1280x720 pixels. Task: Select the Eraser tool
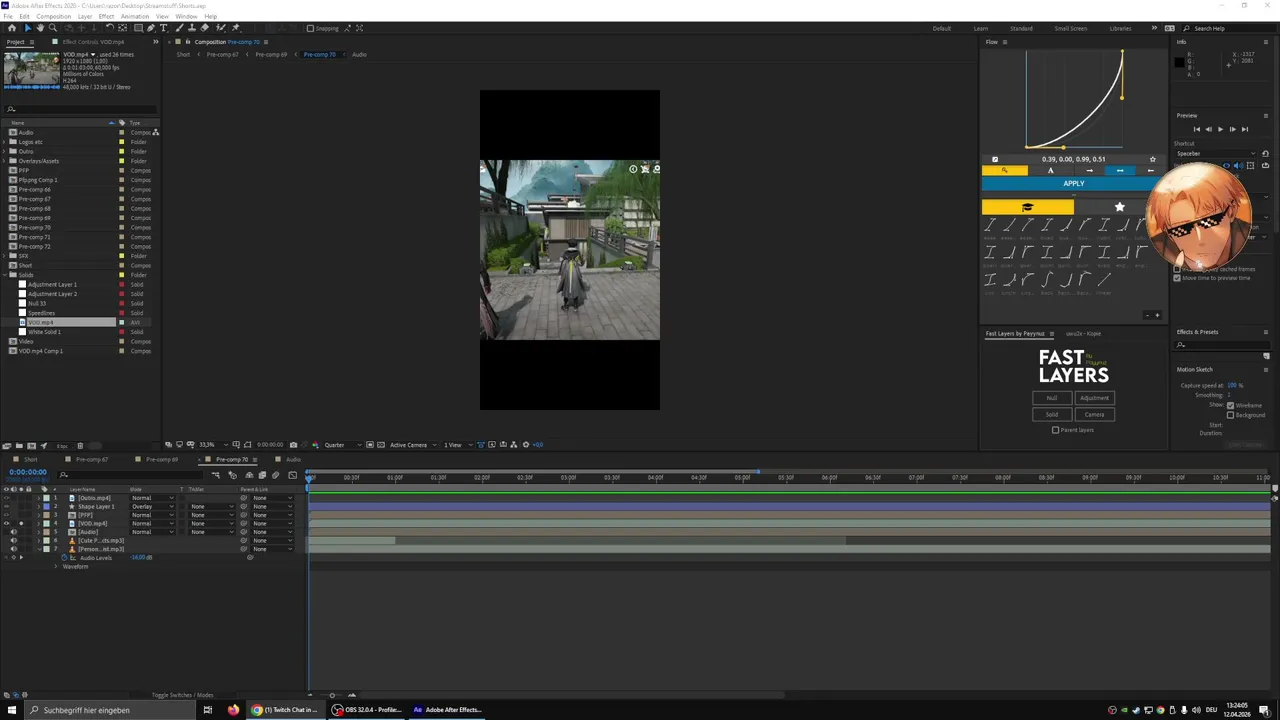(x=204, y=28)
